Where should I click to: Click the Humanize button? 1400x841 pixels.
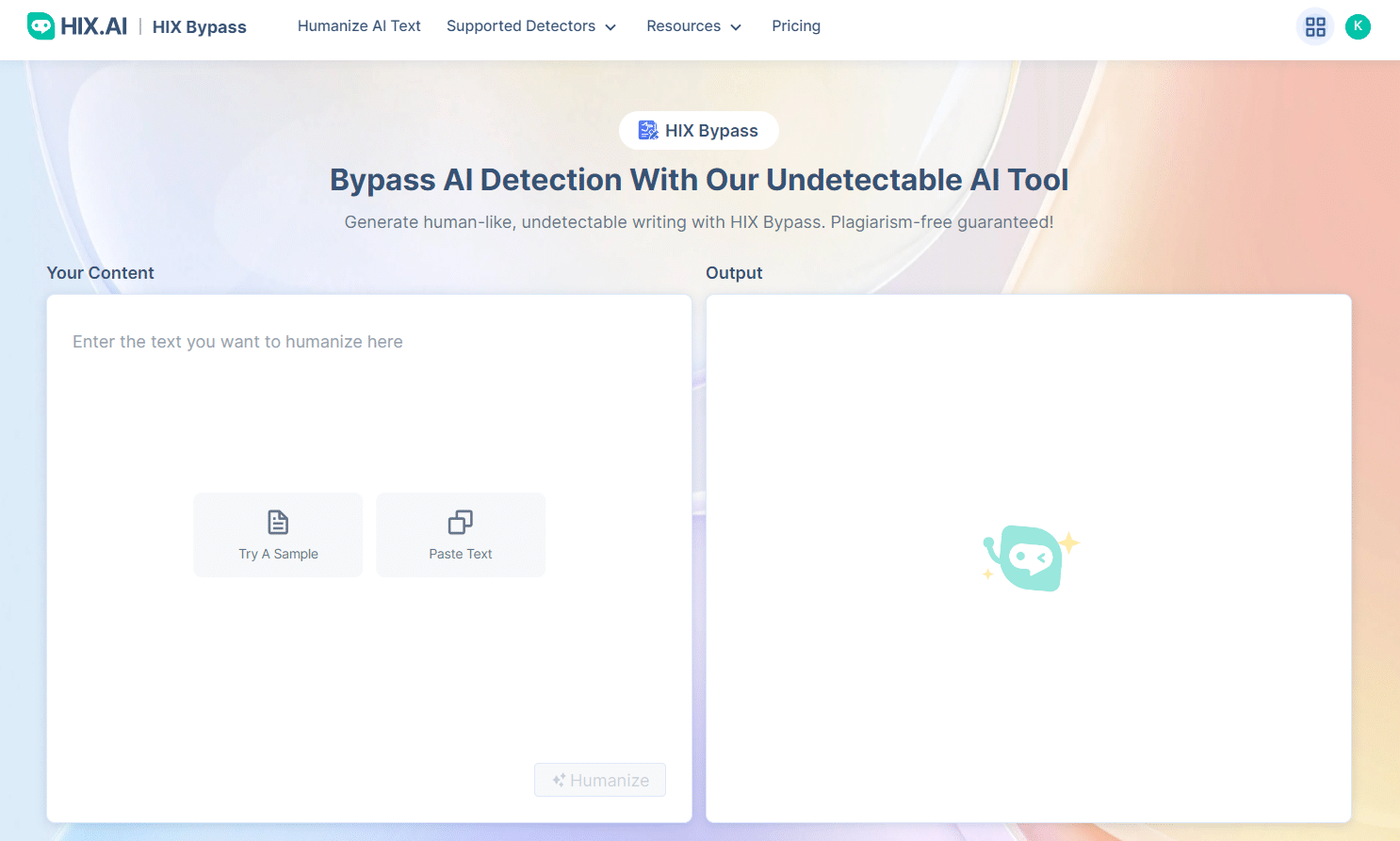pos(600,780)
